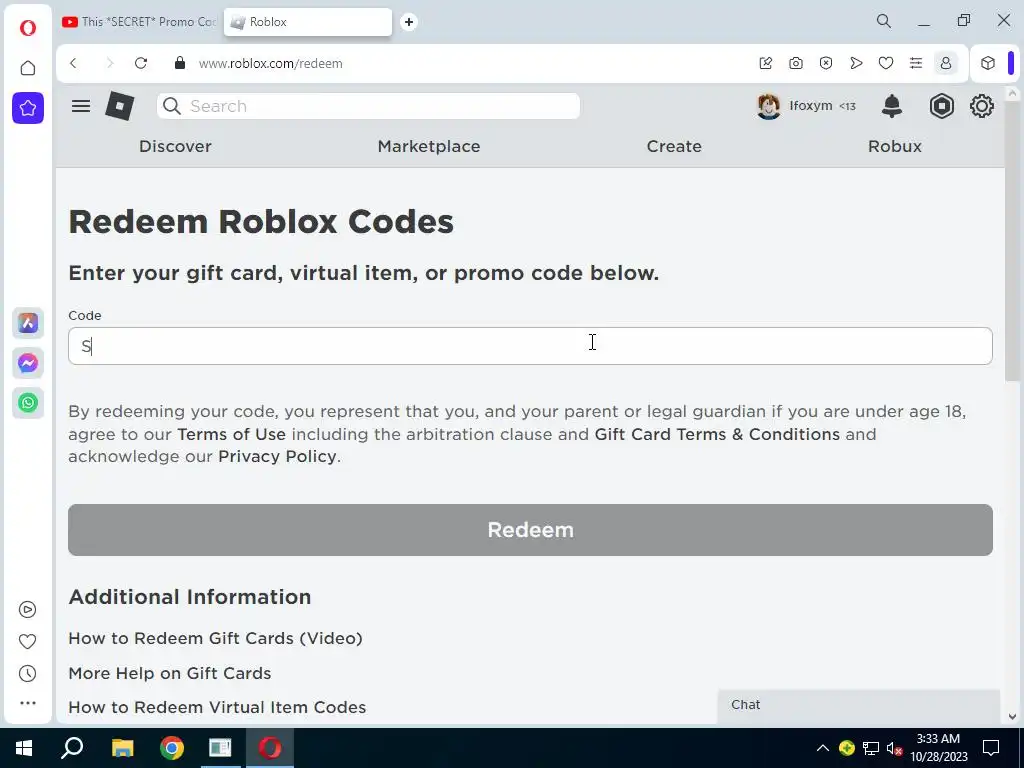
Task: Open the Opera menu logo
Action: tap(27, 28)
